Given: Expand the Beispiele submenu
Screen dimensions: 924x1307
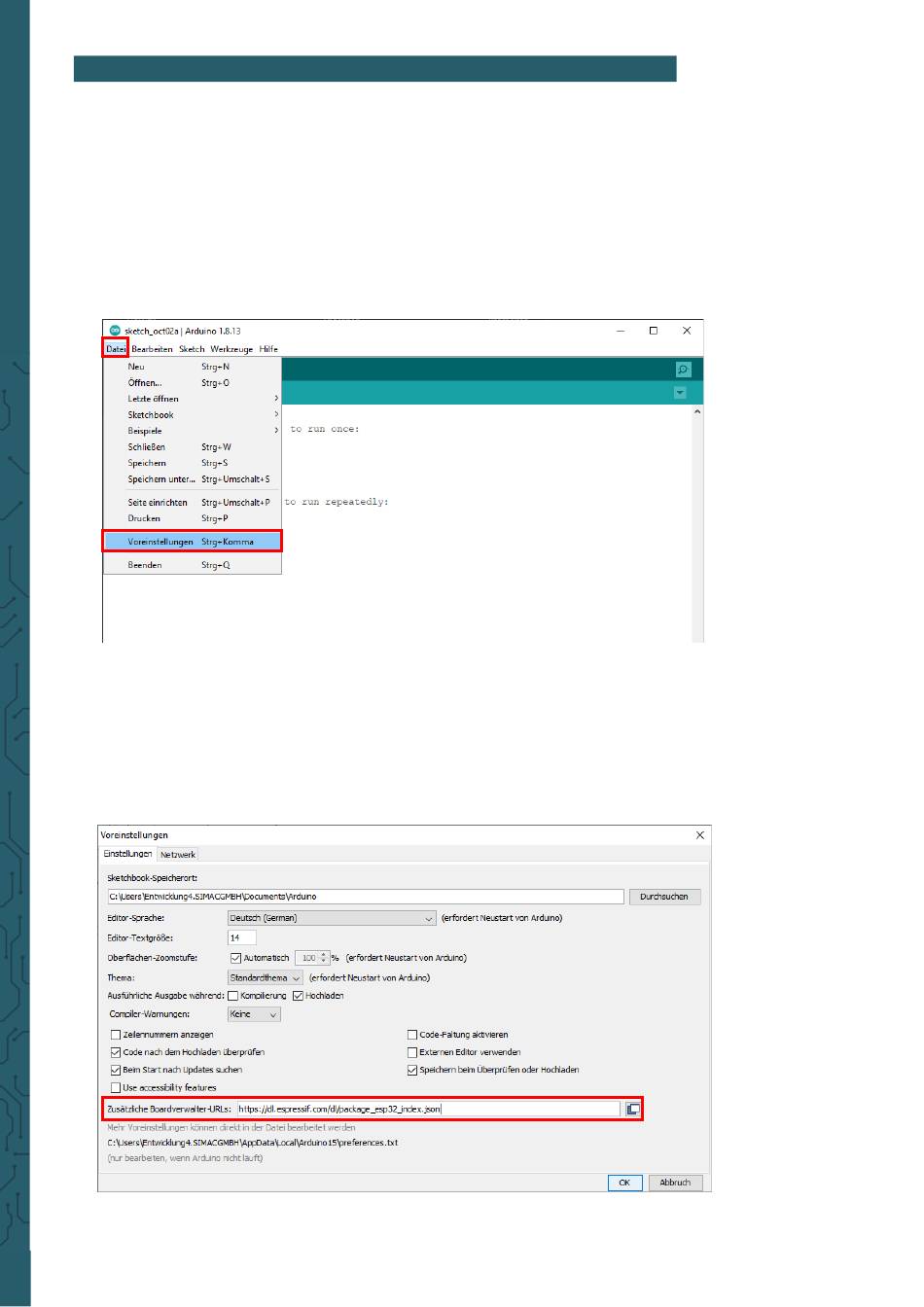Looking at the screenshot, I should 192,431.
